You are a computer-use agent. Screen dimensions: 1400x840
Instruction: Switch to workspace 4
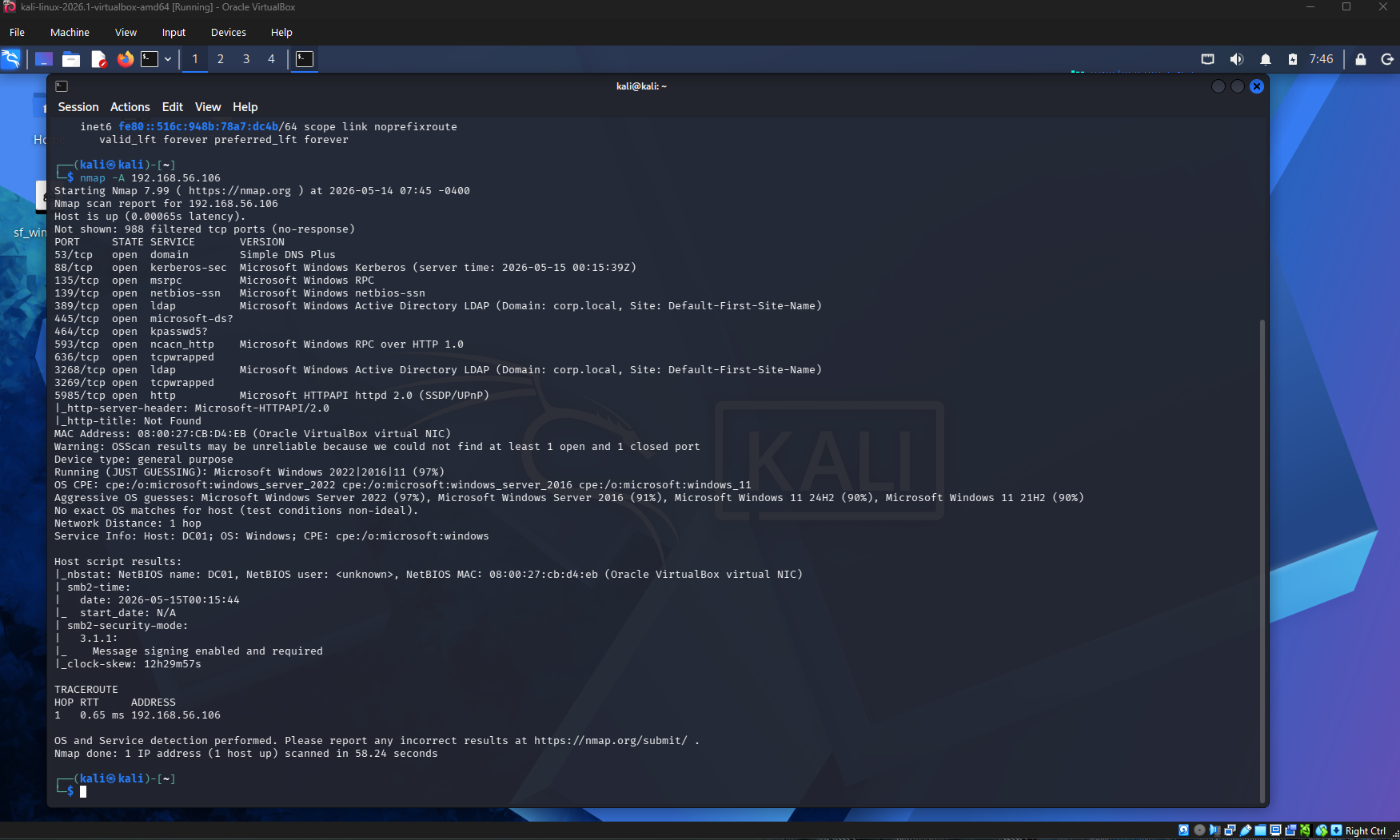[x=271, y=59]
